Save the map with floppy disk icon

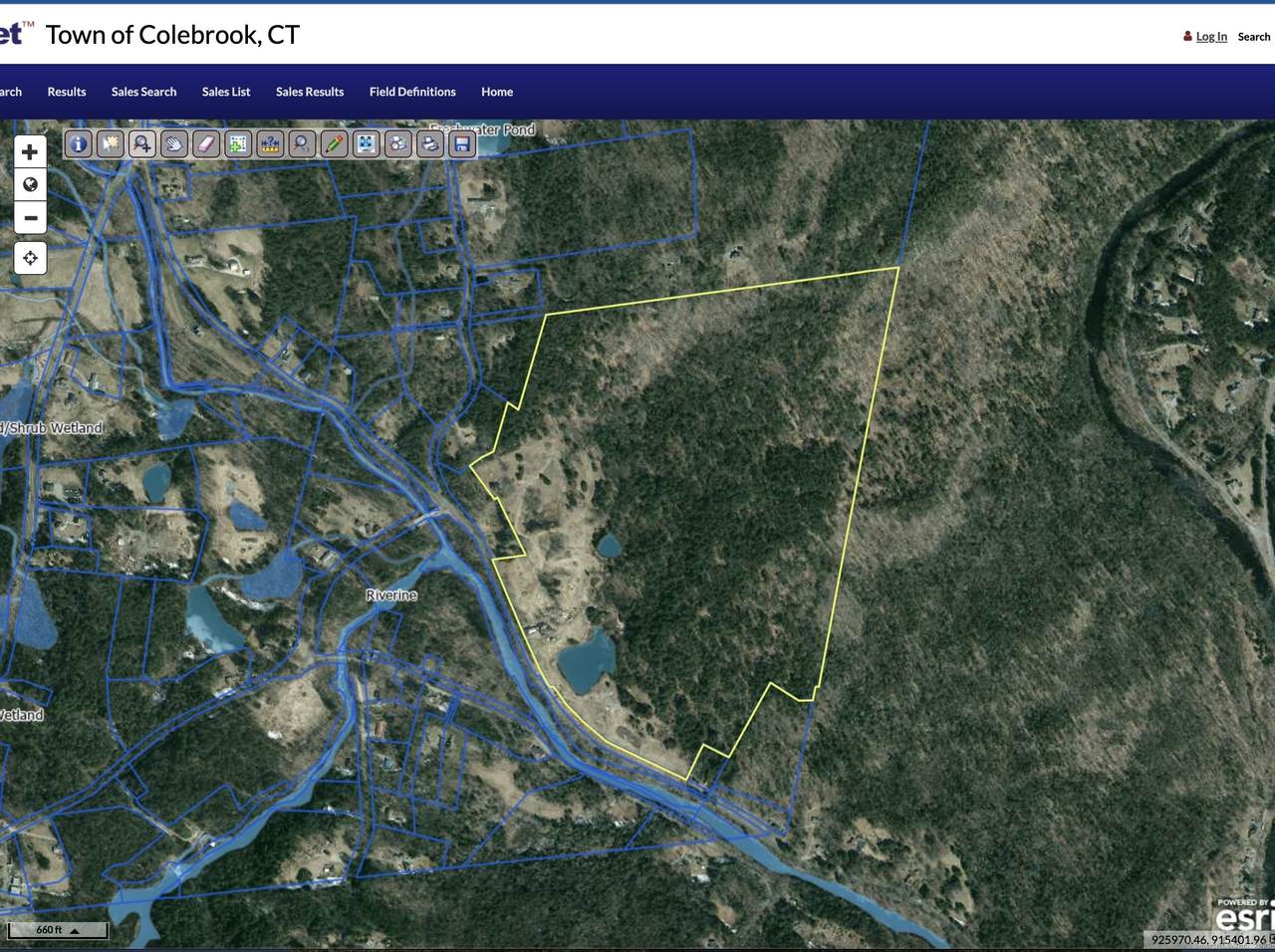[461, 144]
